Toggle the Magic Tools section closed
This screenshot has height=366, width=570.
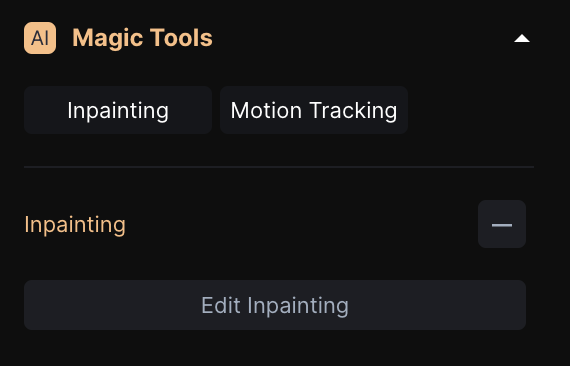(522, 38)
